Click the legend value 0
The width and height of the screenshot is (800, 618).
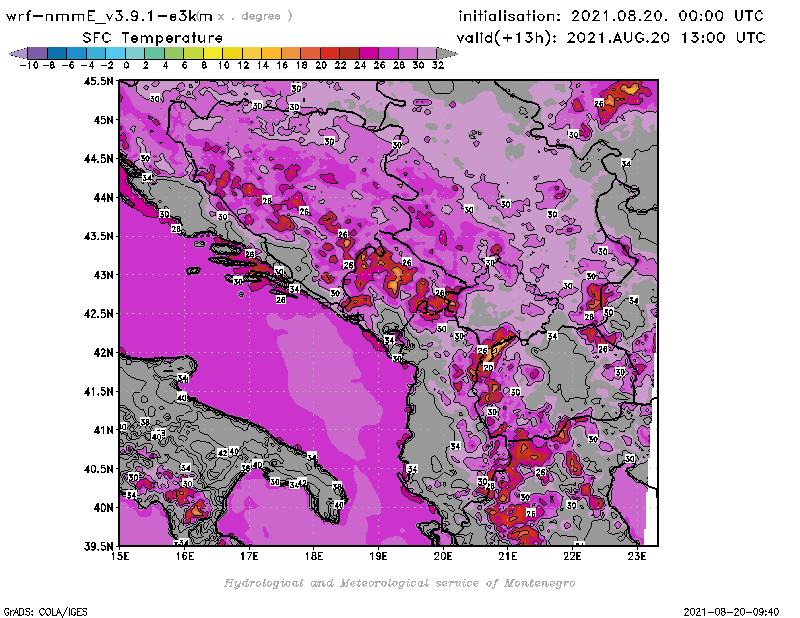tap(126, 66)
